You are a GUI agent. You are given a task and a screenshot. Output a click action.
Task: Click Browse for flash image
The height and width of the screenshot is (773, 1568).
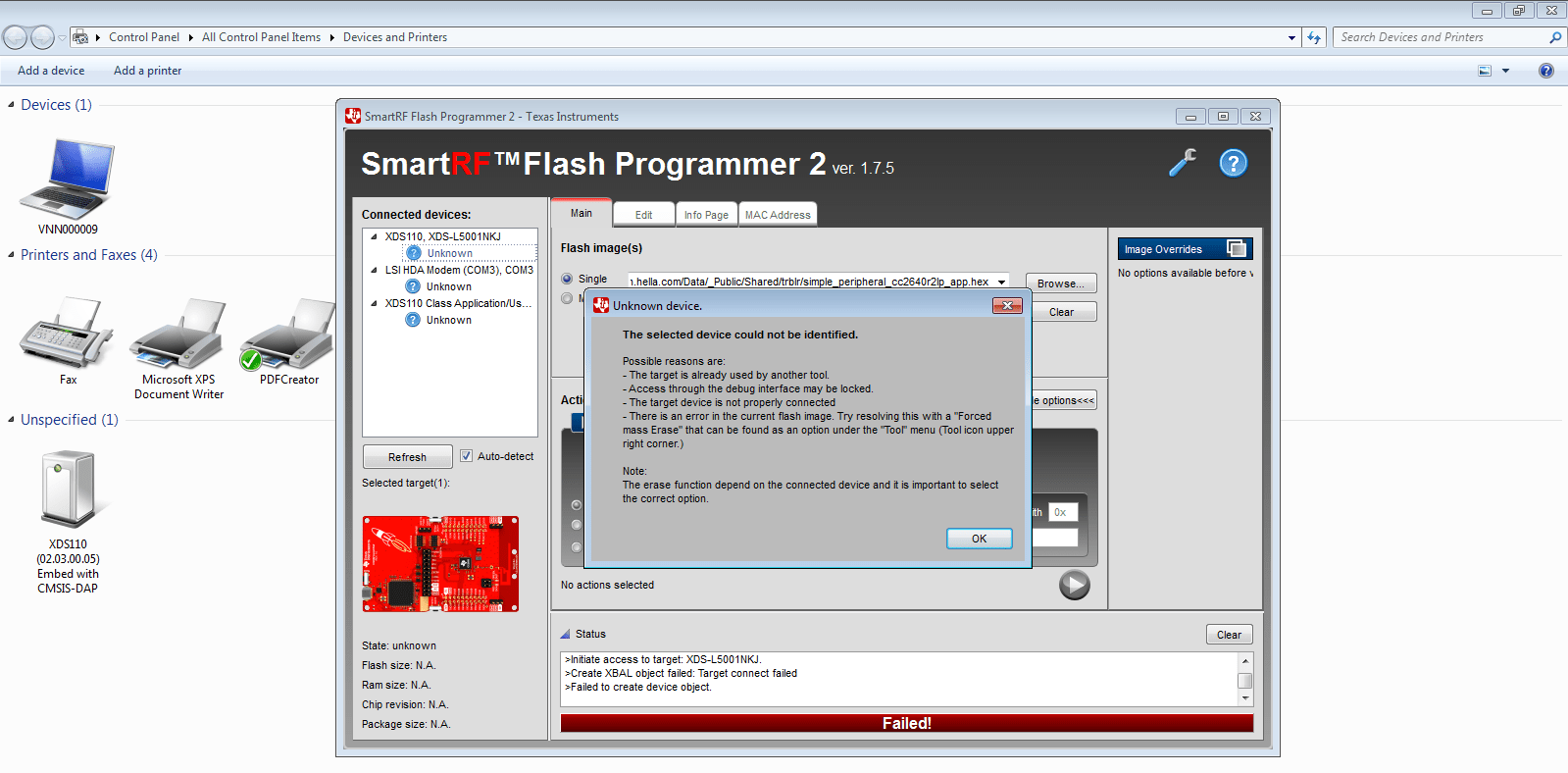pyautogui.click(x=1061, y=283)
